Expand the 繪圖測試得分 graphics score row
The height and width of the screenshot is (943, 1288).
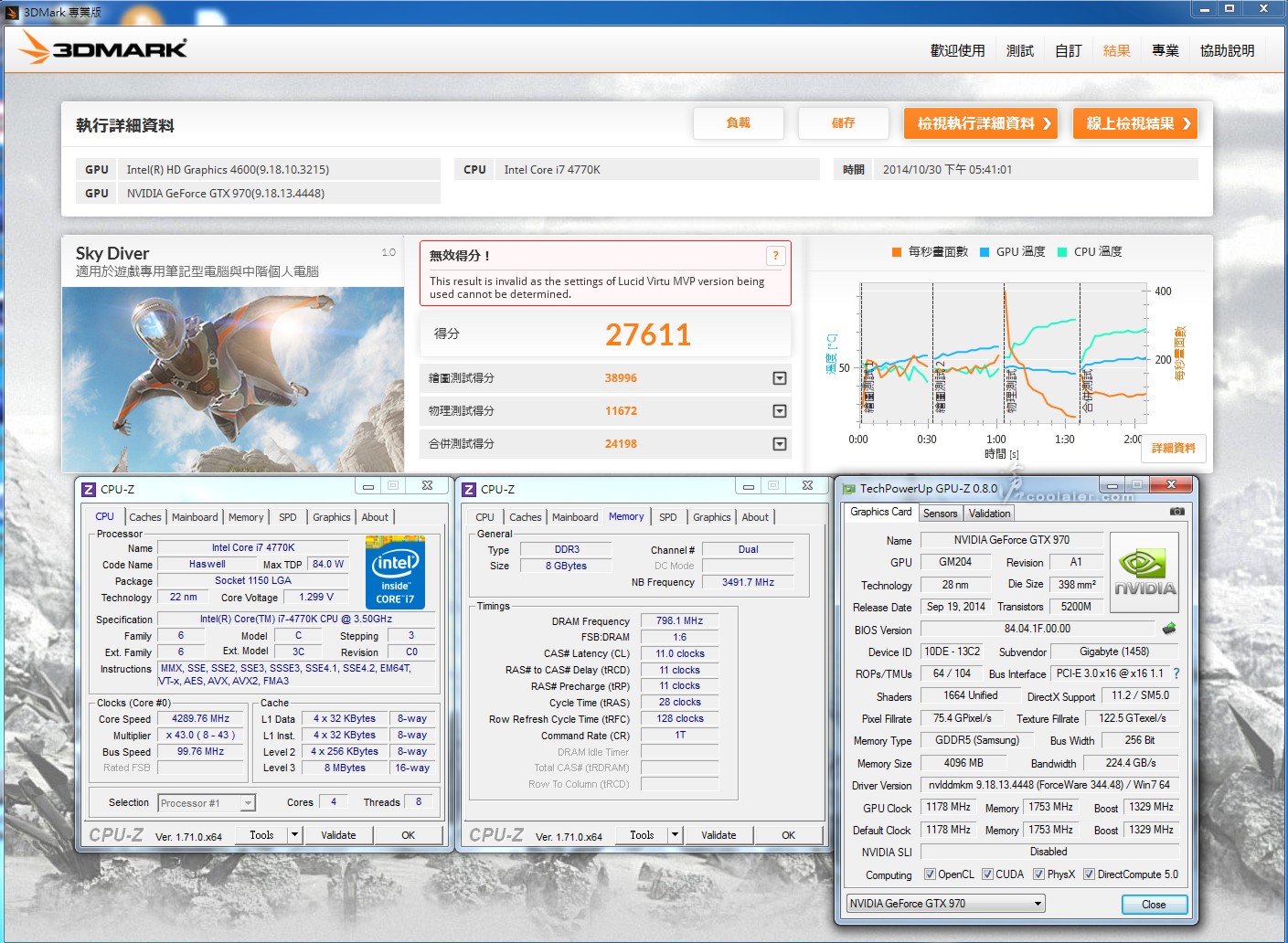coord(780,378)
